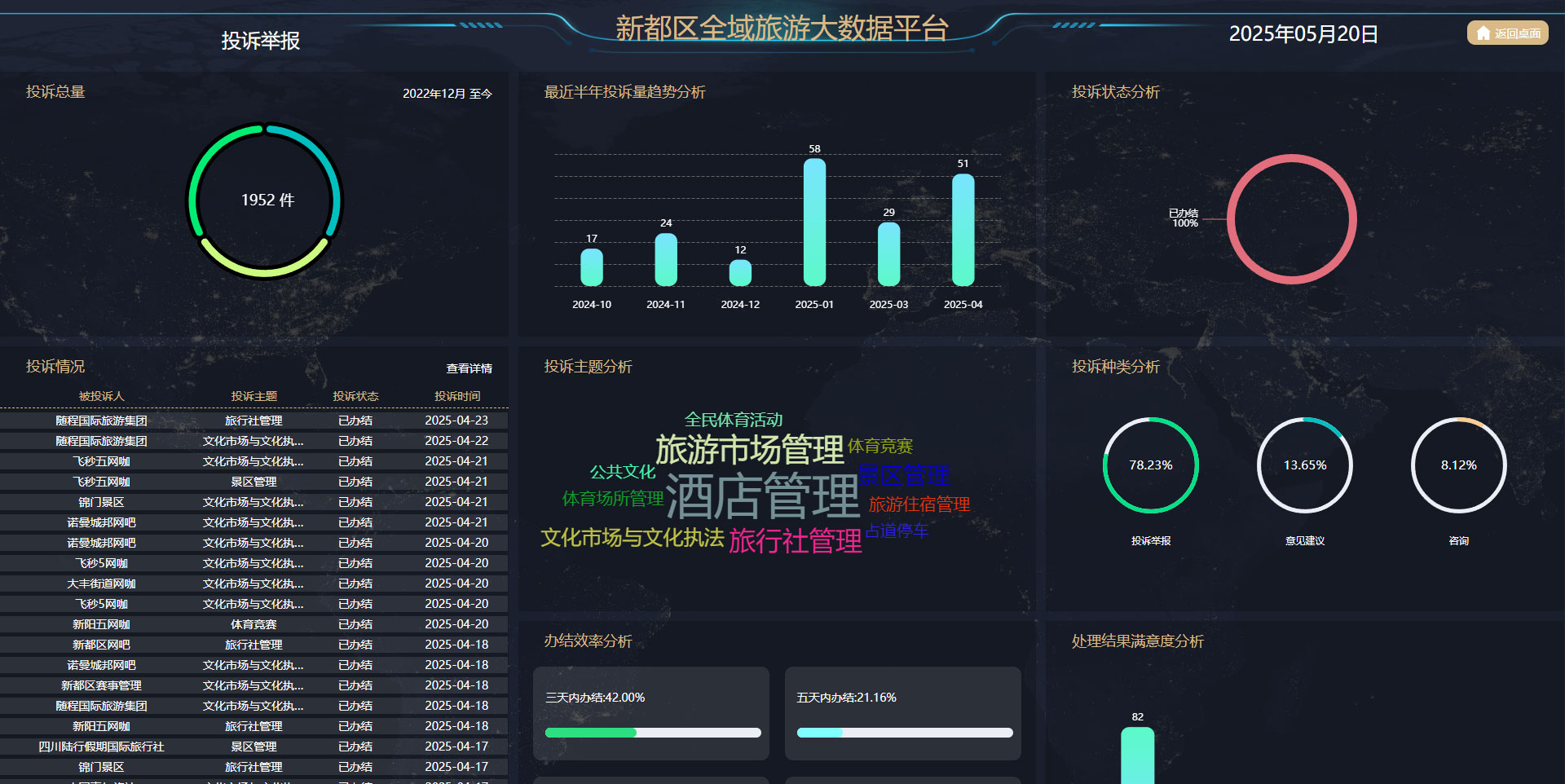This screenshot has height=784, width=1565.
Task: Click the 投诉时间 column header
Action: pyautogui.click(x=456, y=396)
